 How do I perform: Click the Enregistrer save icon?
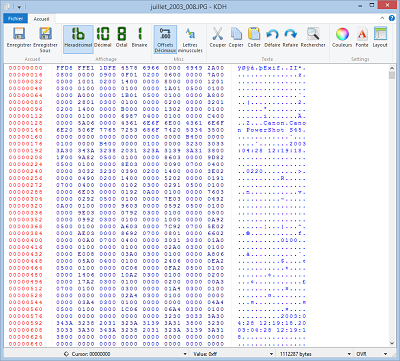click(19, 34)
